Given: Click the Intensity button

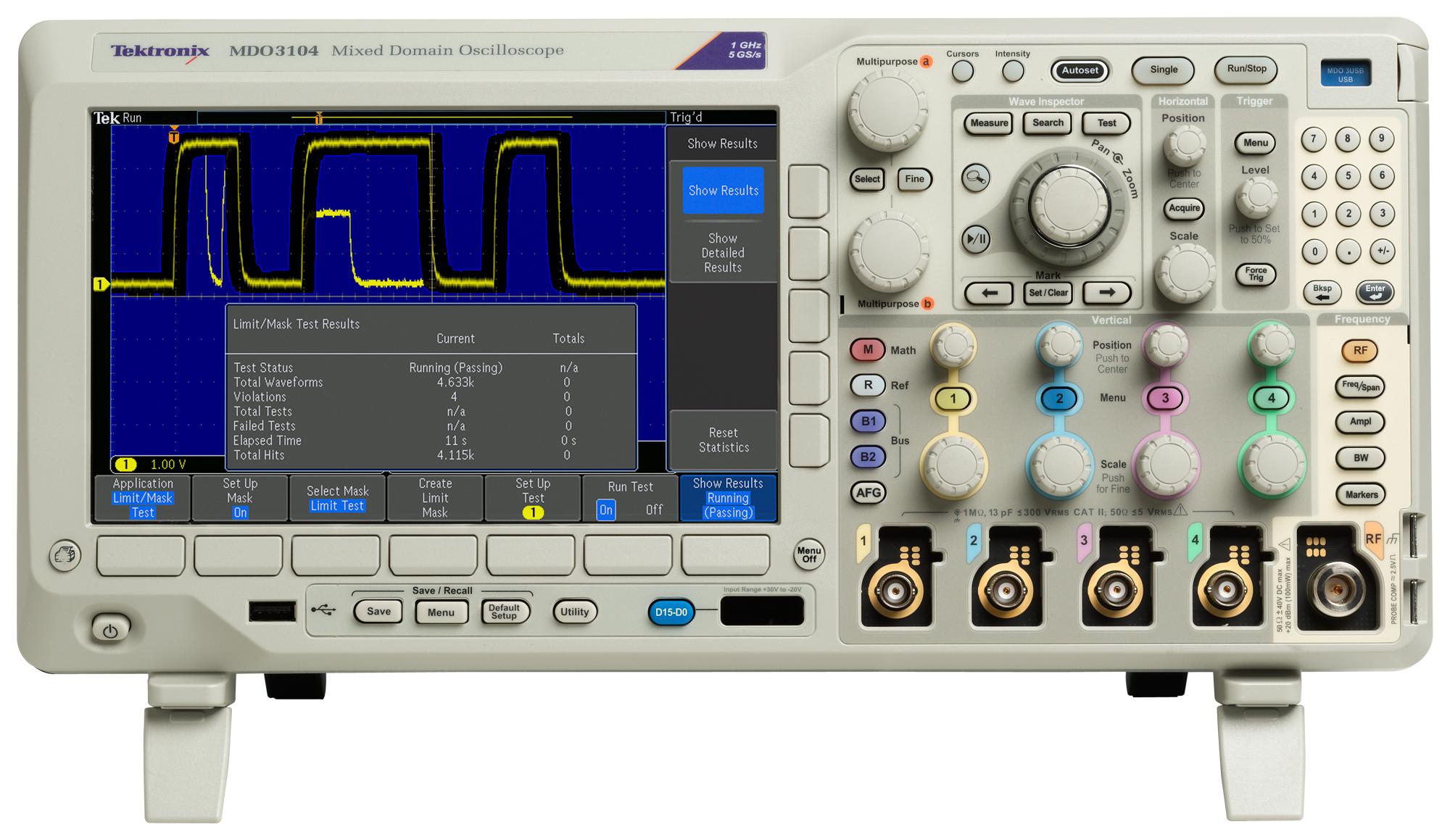Looking at the screenshot, I should (1012, 71).
